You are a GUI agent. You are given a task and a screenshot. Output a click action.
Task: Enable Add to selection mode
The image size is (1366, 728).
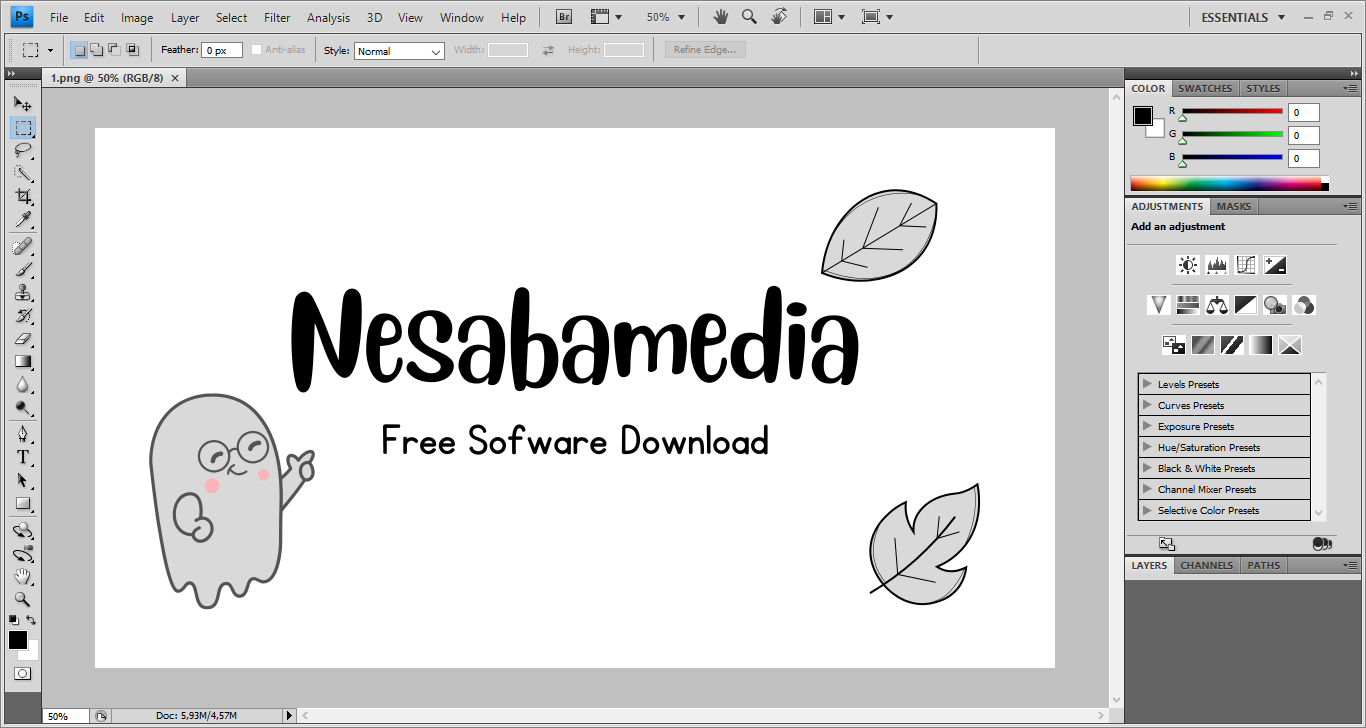96,50
